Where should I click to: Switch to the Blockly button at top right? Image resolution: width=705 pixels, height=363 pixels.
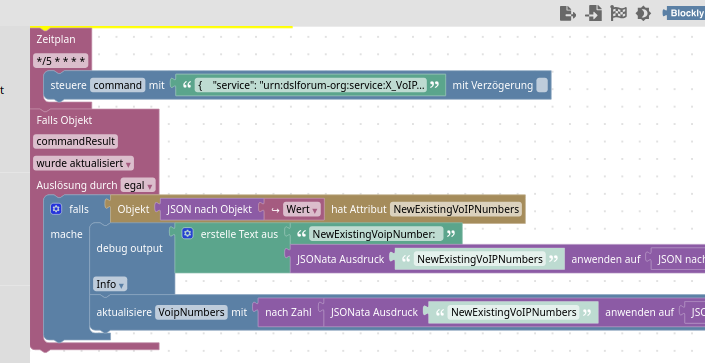(x=684, y=13)
